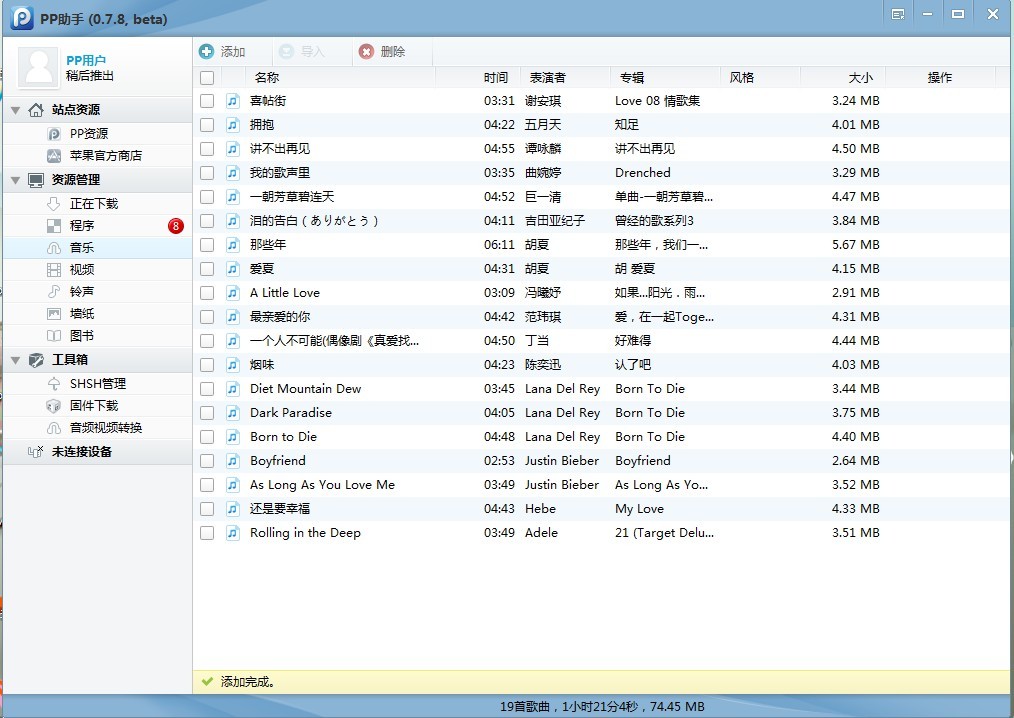Collapse the 资源管理 section arrow
Screen dimensions: 1014x718
point(16,180)
